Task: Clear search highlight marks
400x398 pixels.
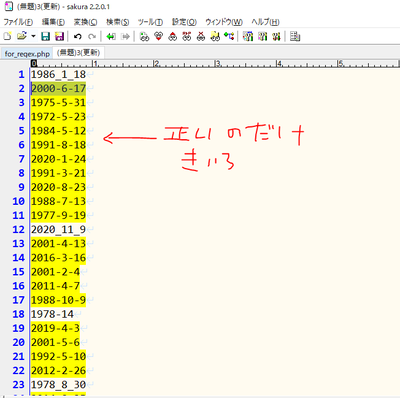Action: coord(201,36)
